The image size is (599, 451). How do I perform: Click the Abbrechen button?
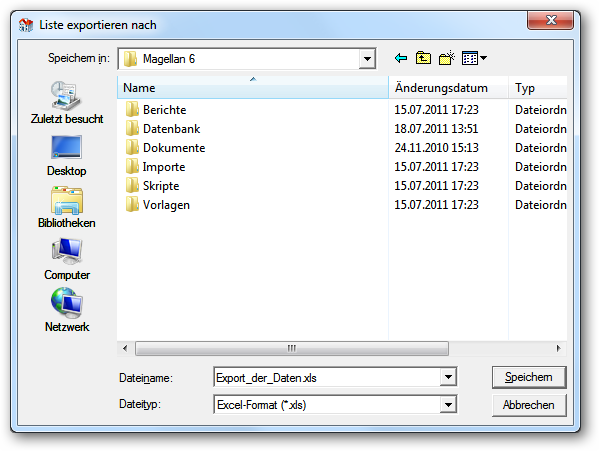529,405
